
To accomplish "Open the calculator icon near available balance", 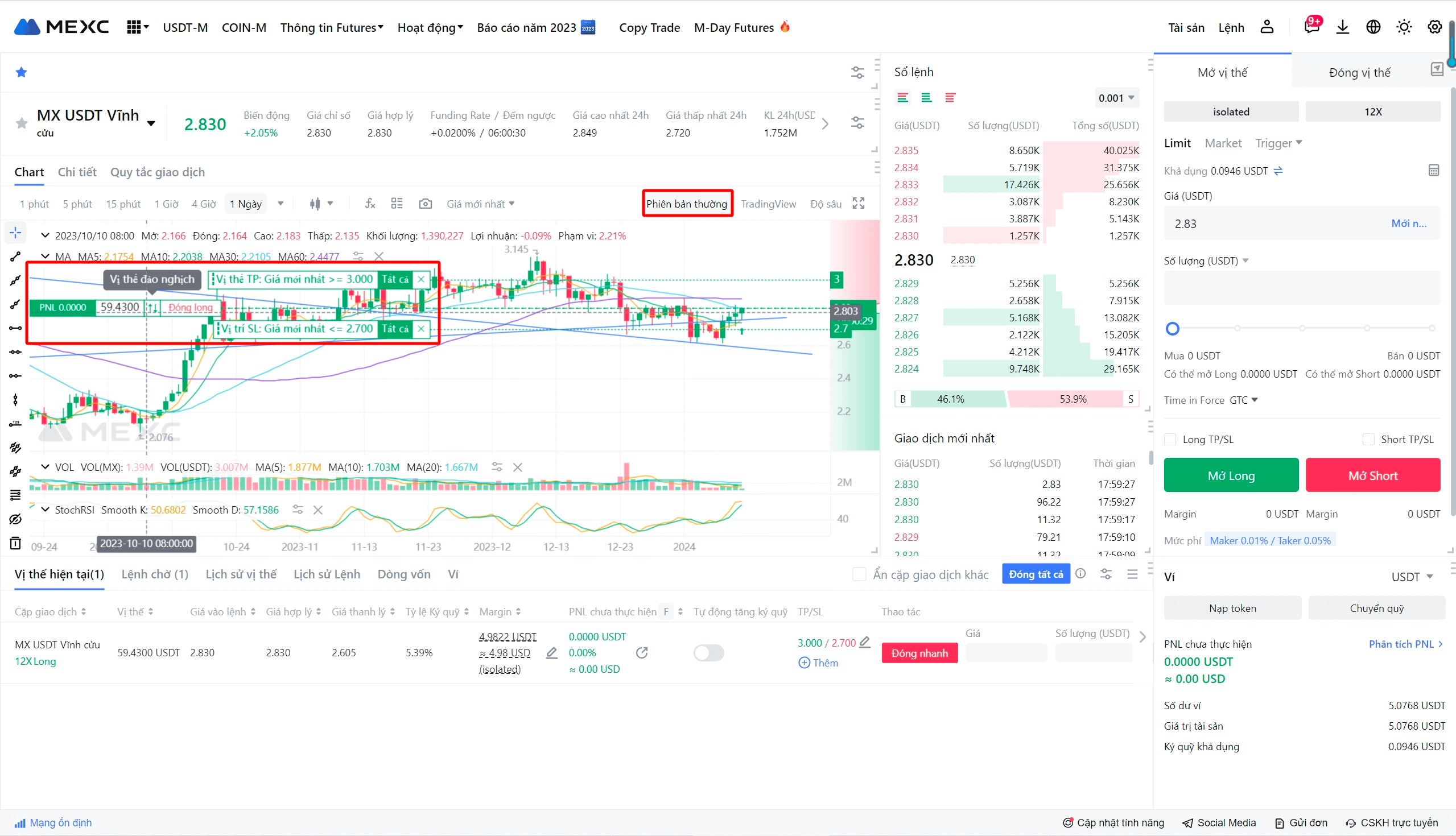I will 1434,171.
